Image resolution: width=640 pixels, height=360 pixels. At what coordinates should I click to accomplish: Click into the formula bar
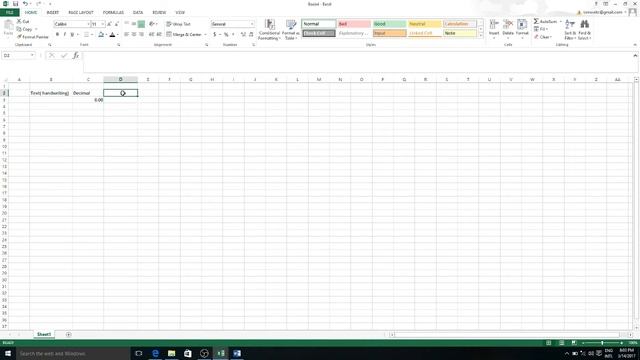(x=357, y=62)
